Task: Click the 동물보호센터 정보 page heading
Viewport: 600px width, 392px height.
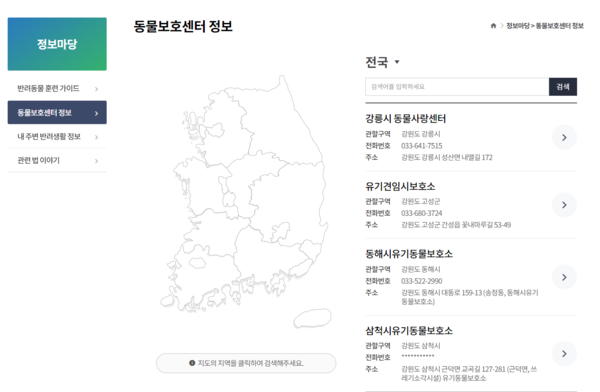Action: coord(183,26)
